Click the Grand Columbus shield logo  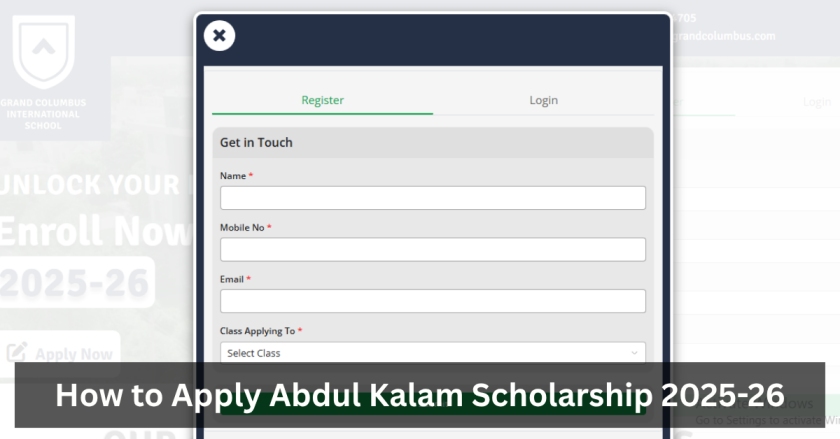(43, 51)
